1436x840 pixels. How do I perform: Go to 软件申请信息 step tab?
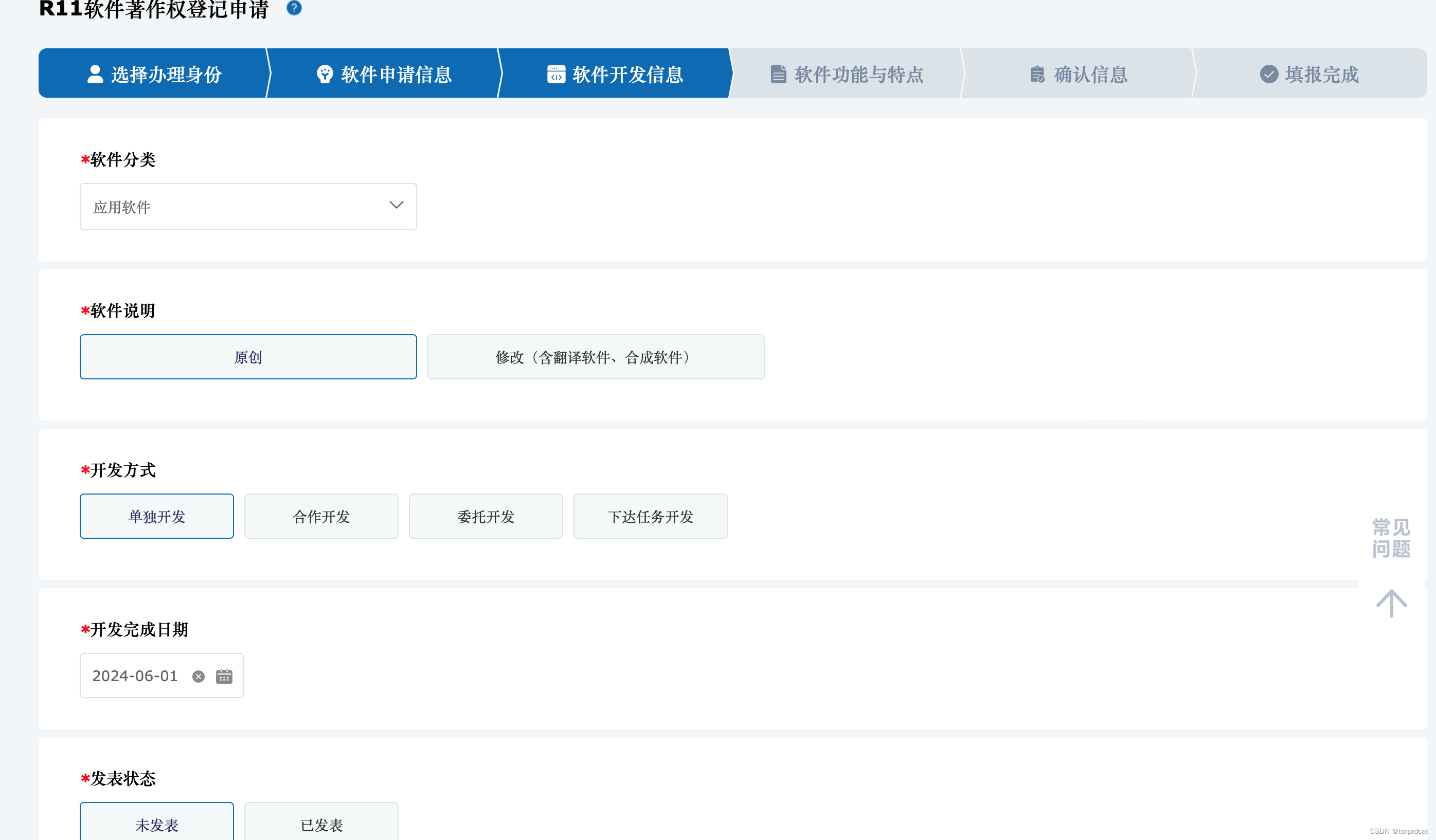[x=385, y=74]
